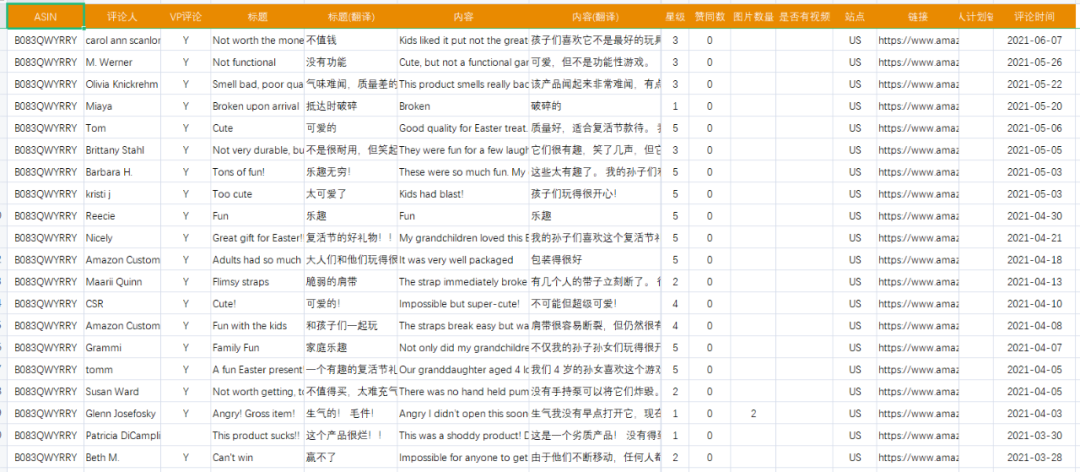Select translated title cell 乐趣无穷!
1080x472 pixels.
pyautogui.click(x=351, y=172)
